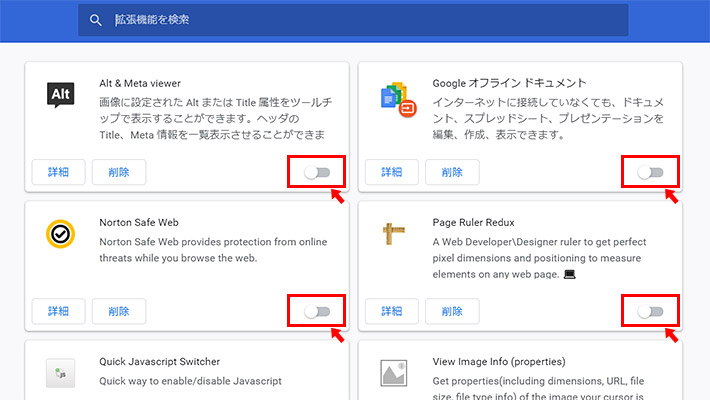The height and width of the screenshot is (400, 710).
Task: Click the Quick Javascript Switcher title
Action: (x=160, y=361)
